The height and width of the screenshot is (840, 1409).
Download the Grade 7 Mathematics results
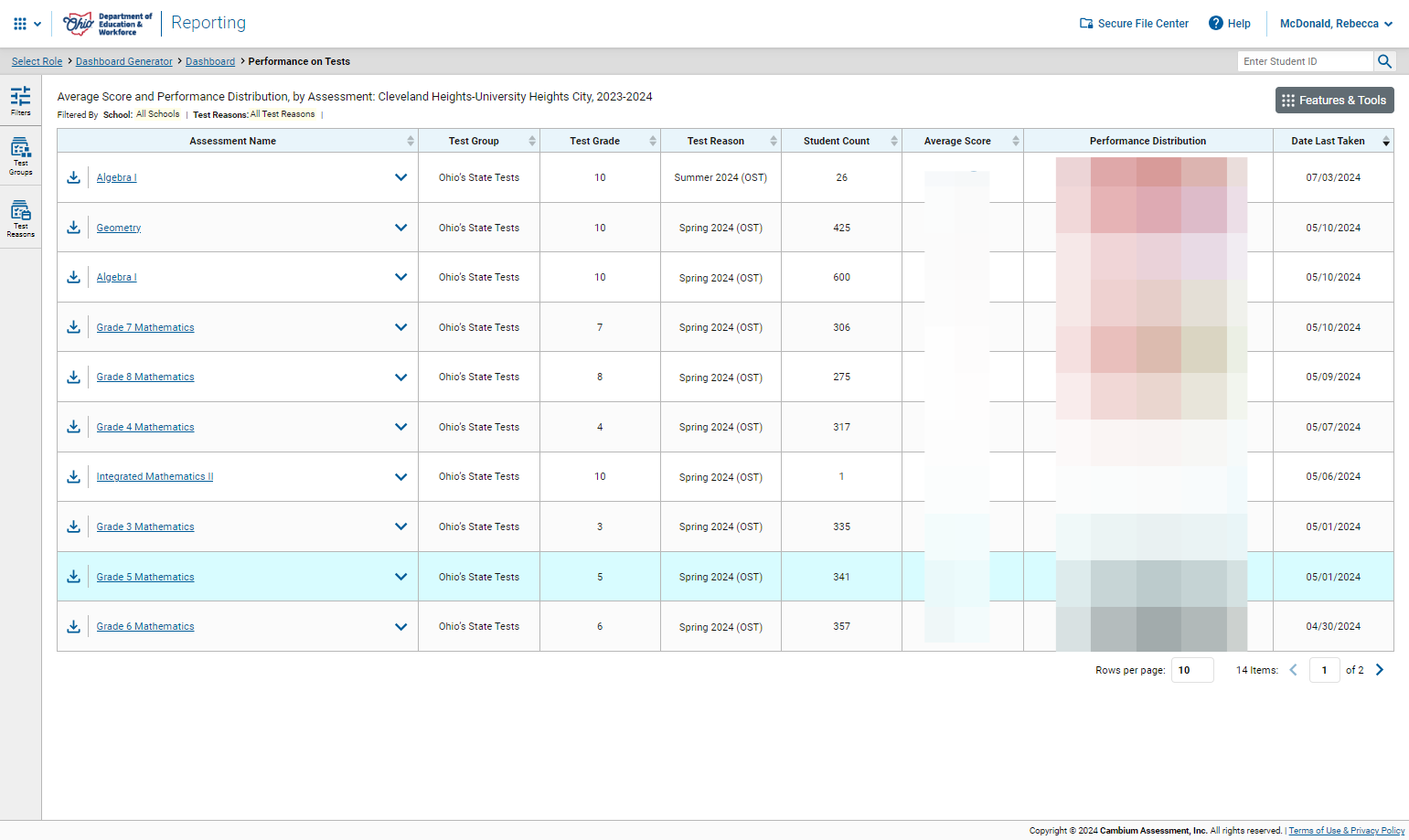(74, 327)
